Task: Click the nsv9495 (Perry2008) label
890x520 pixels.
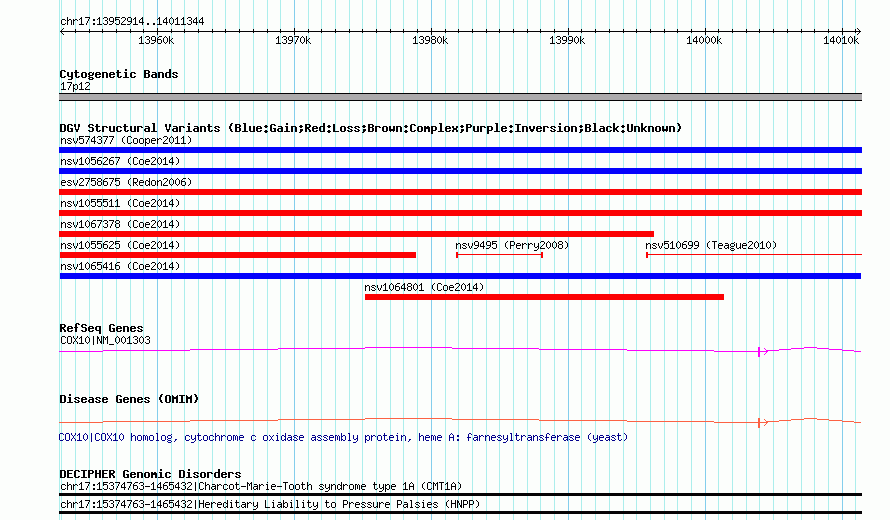Action: point(512,245)
